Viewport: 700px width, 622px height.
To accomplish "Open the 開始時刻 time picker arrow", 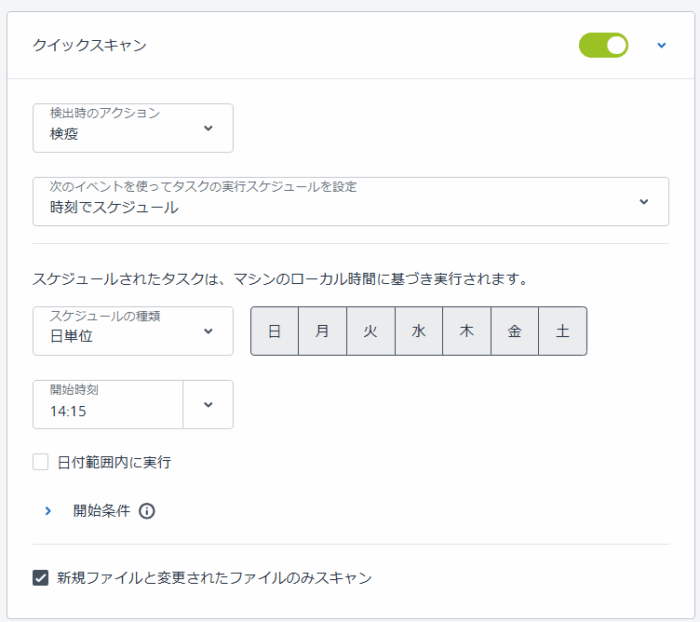I will point(208,404).
